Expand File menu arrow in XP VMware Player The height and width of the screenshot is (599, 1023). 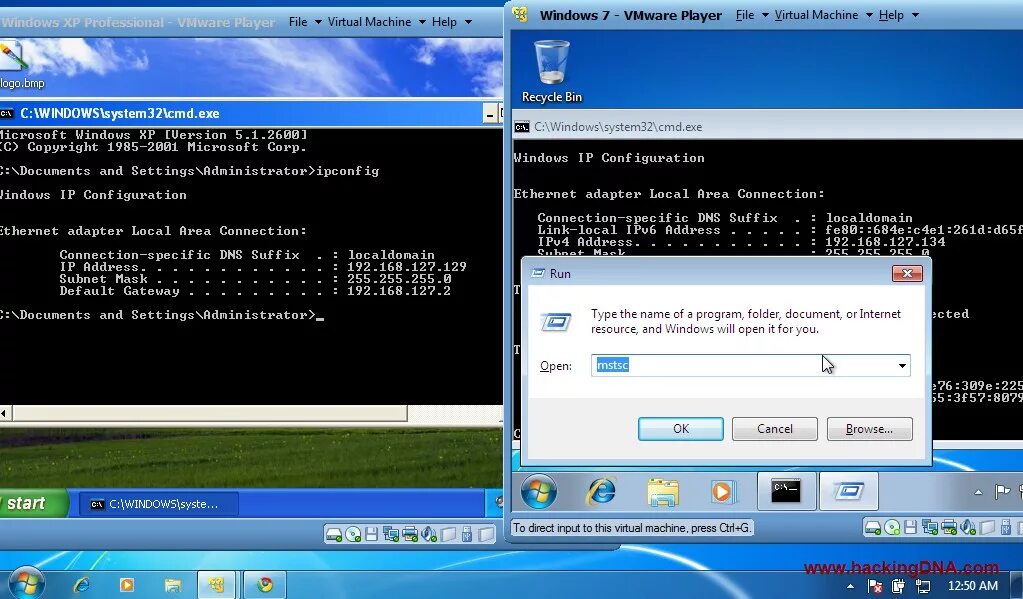[x=318, y=22]
